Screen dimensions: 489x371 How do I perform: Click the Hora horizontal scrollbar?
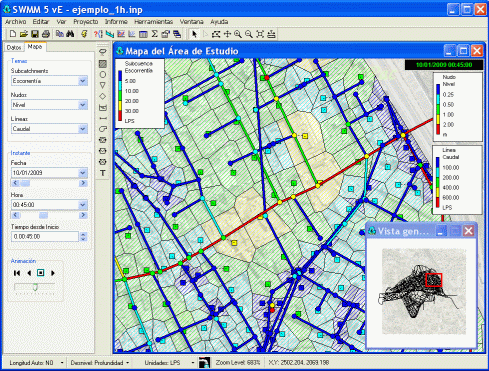pos(49,215)
